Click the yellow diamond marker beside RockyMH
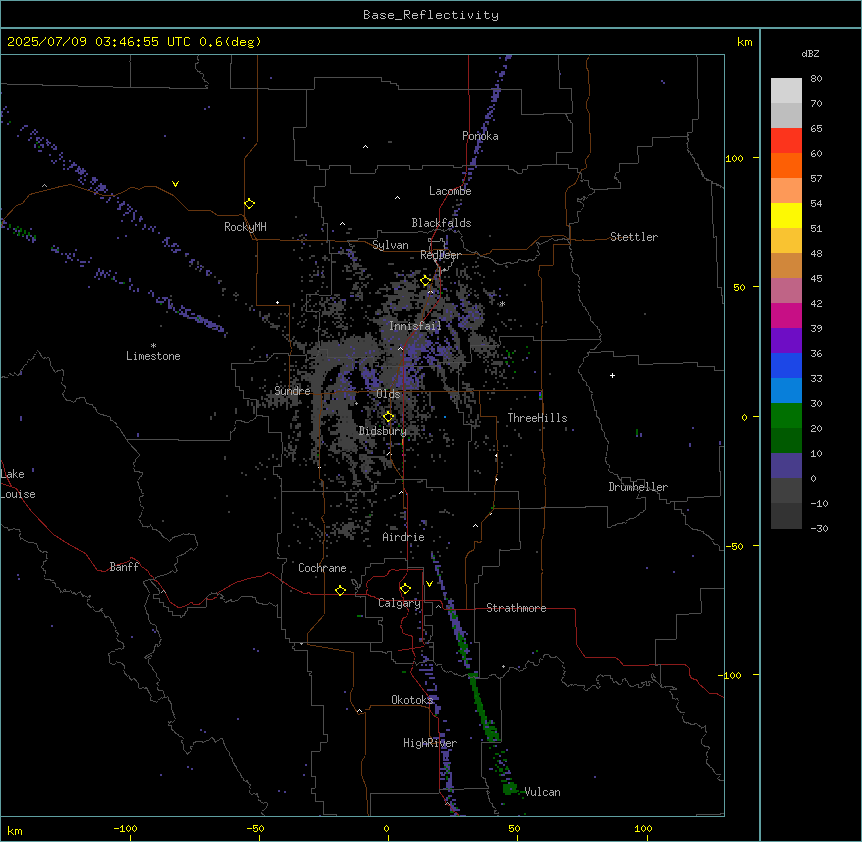The width and height of the screenshot is (862, 842). (249, 204)
